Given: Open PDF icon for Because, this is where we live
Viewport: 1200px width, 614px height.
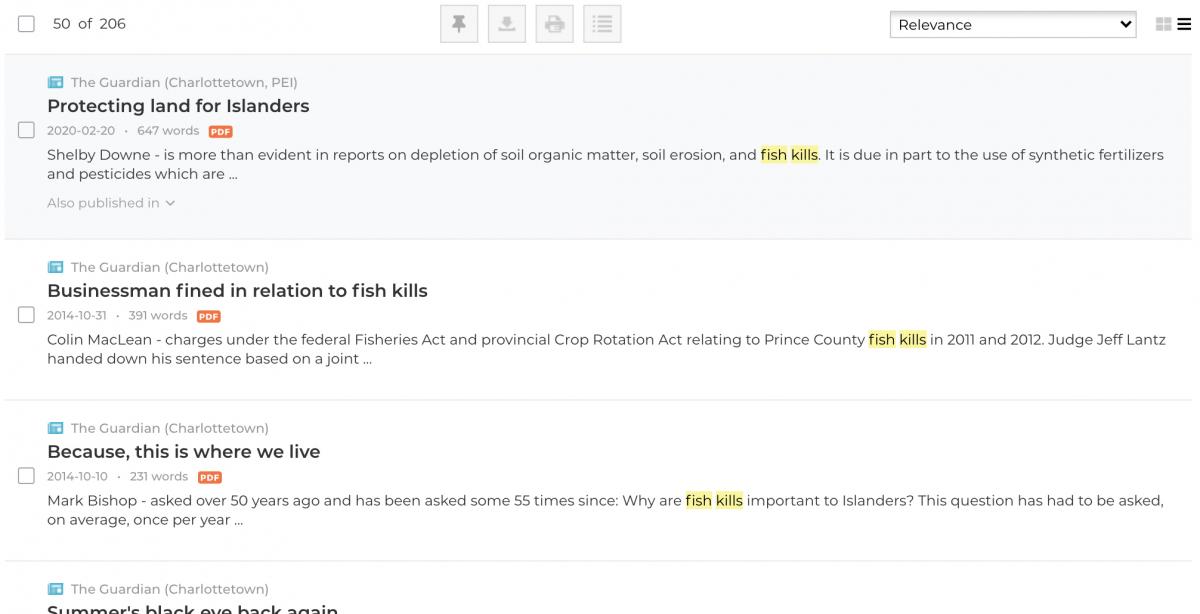Looking at the screenshot, I should (x=209, y=477).
